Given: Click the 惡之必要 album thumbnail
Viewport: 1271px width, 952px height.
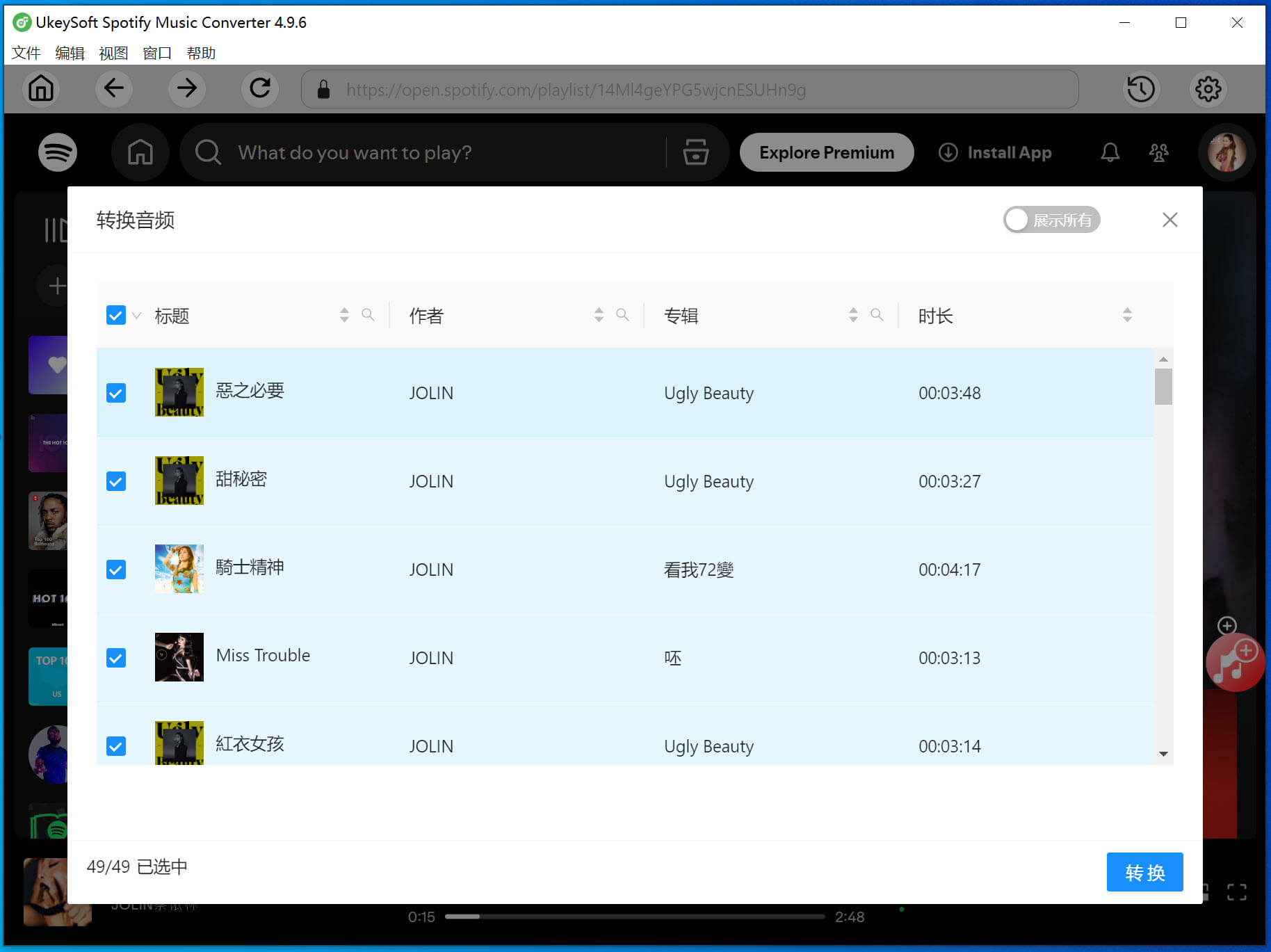Looking at the screenshot, I should (x=179, y=392).
